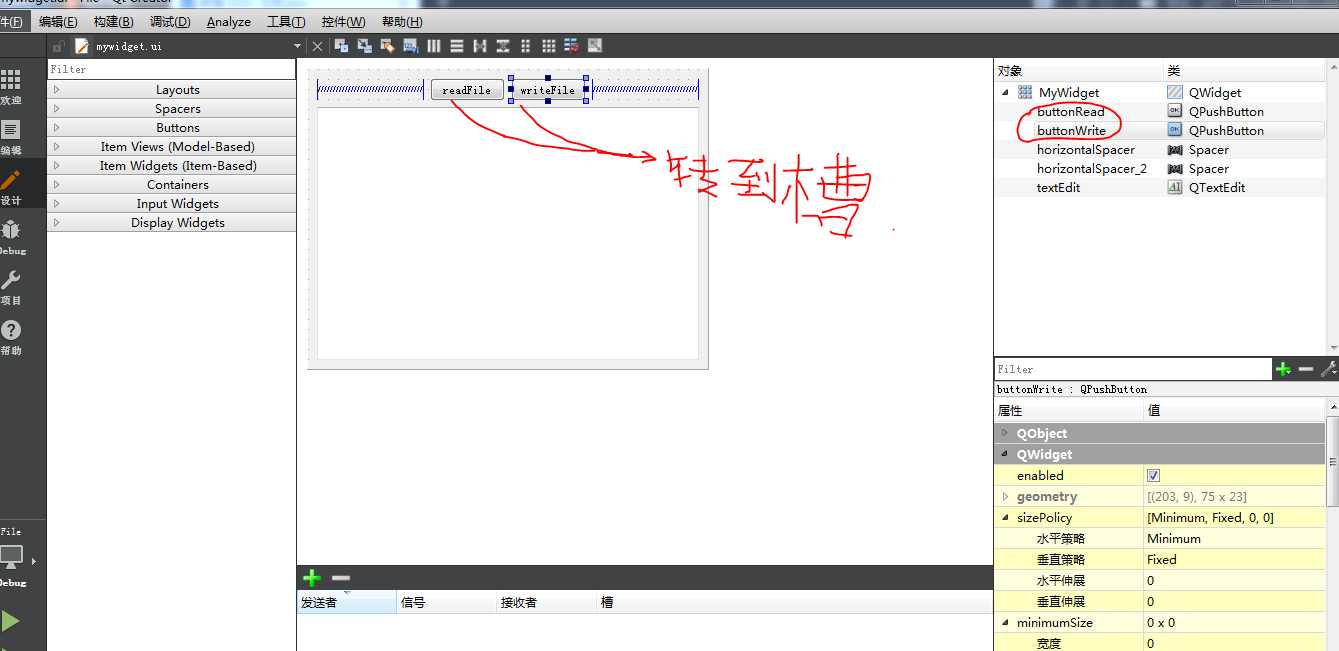Screen dimensions: 1339x651
Task: Collapse the minimumSize property
Action: [1005, 622]
